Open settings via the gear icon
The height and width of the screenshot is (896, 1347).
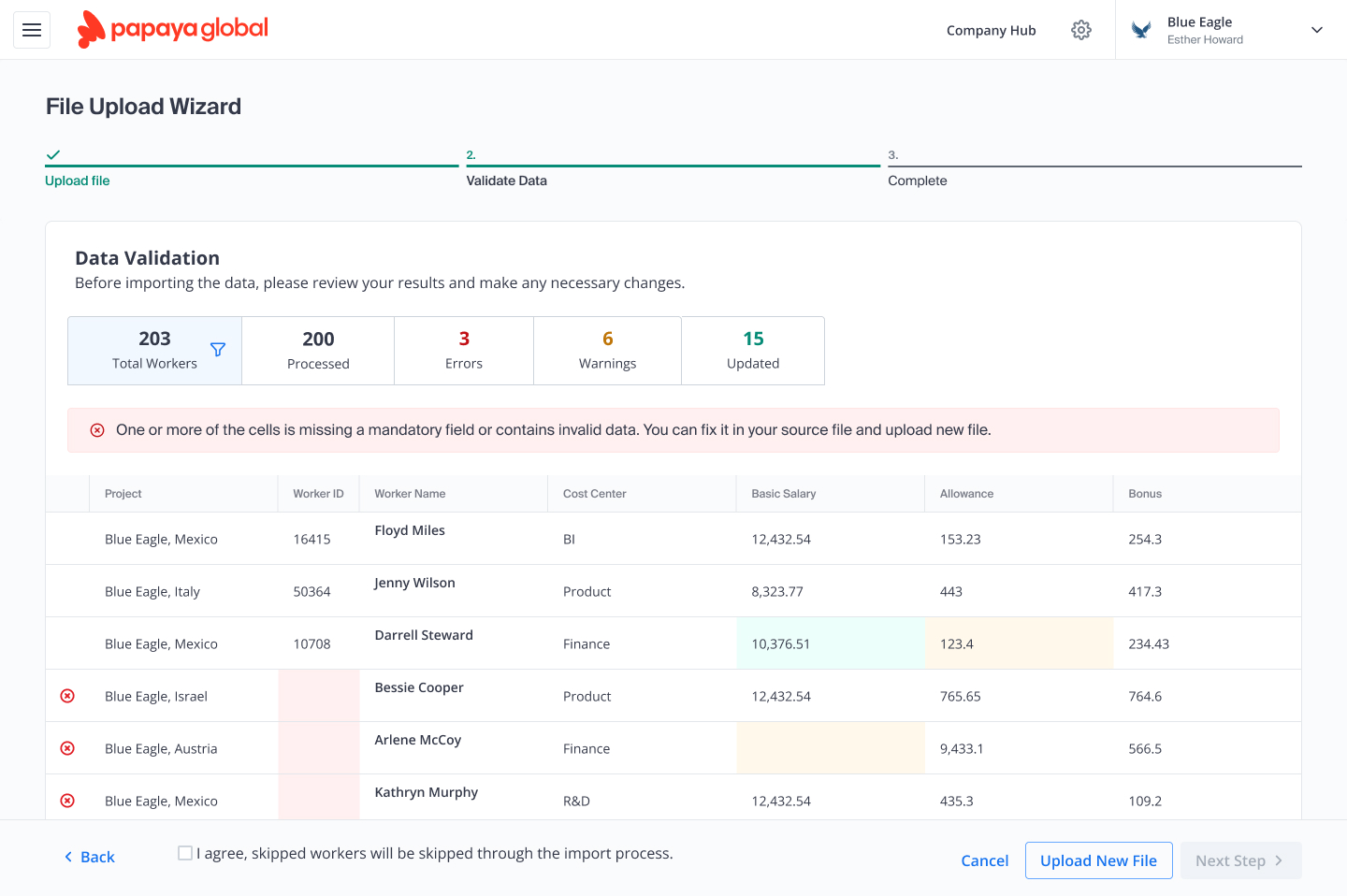point(1081,29)
